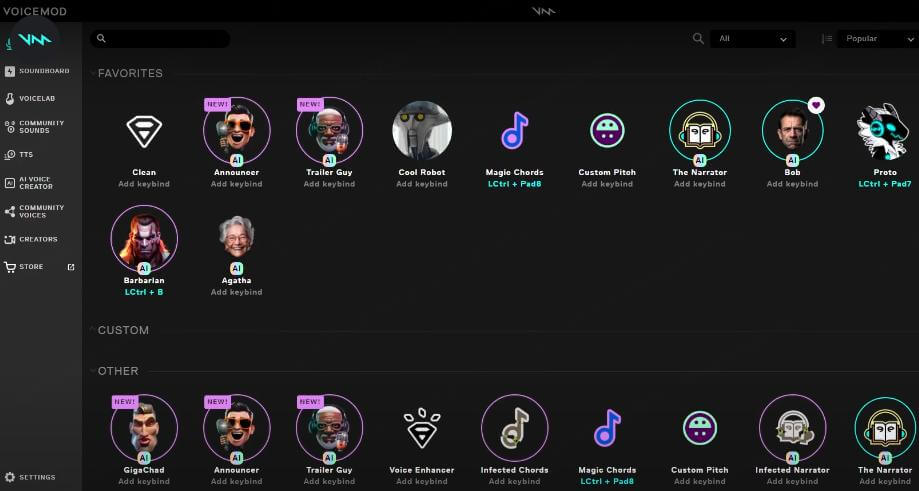Image resolution: width=919 pixels, height=491 pixels.
Task: Choose the Agatha voice
Action: 236,237
